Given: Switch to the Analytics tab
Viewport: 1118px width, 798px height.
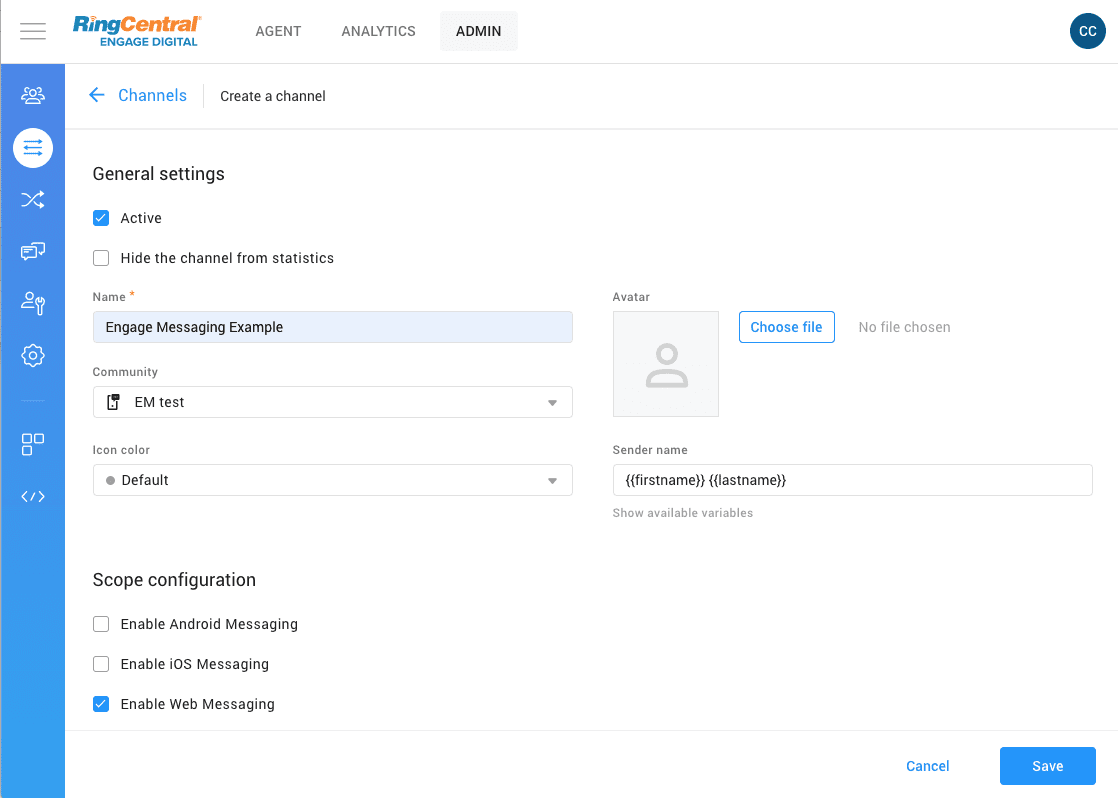Looking at the screenshot, I should click(378, 31).
